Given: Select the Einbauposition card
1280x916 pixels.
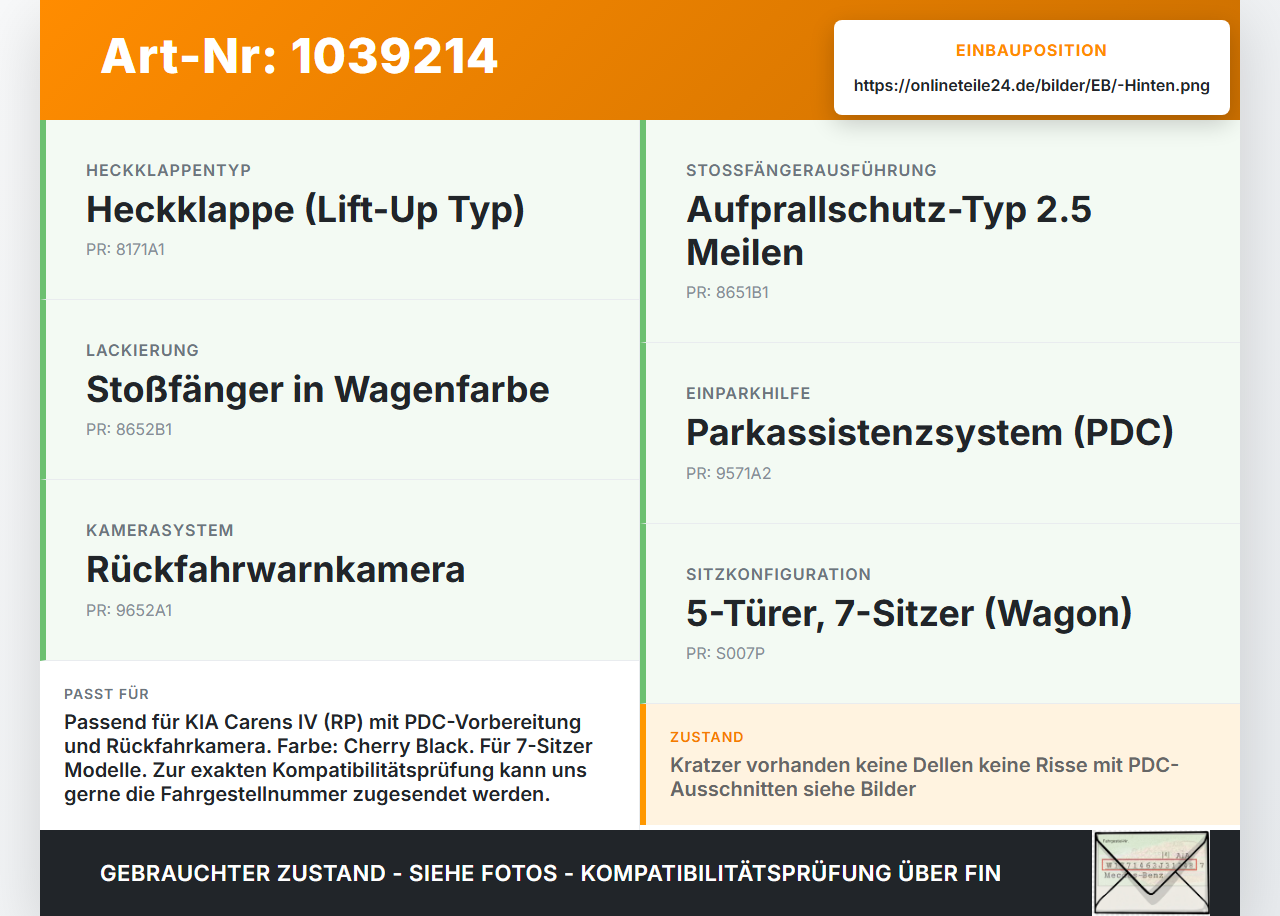Looking at the screenshot, I should pyautogui.click(x=1032, y=67).
